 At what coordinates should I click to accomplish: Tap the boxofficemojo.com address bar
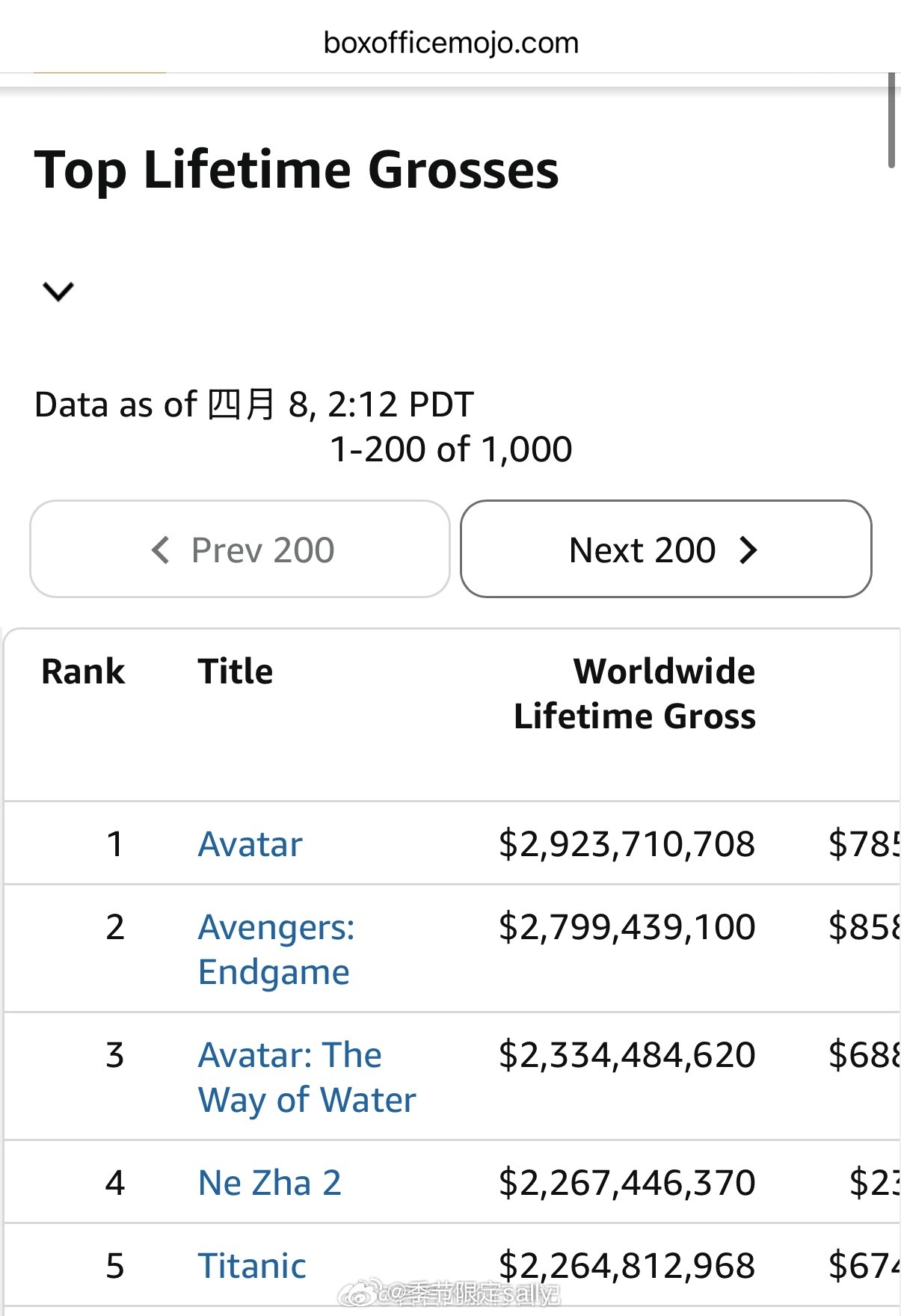pos(451,43)
